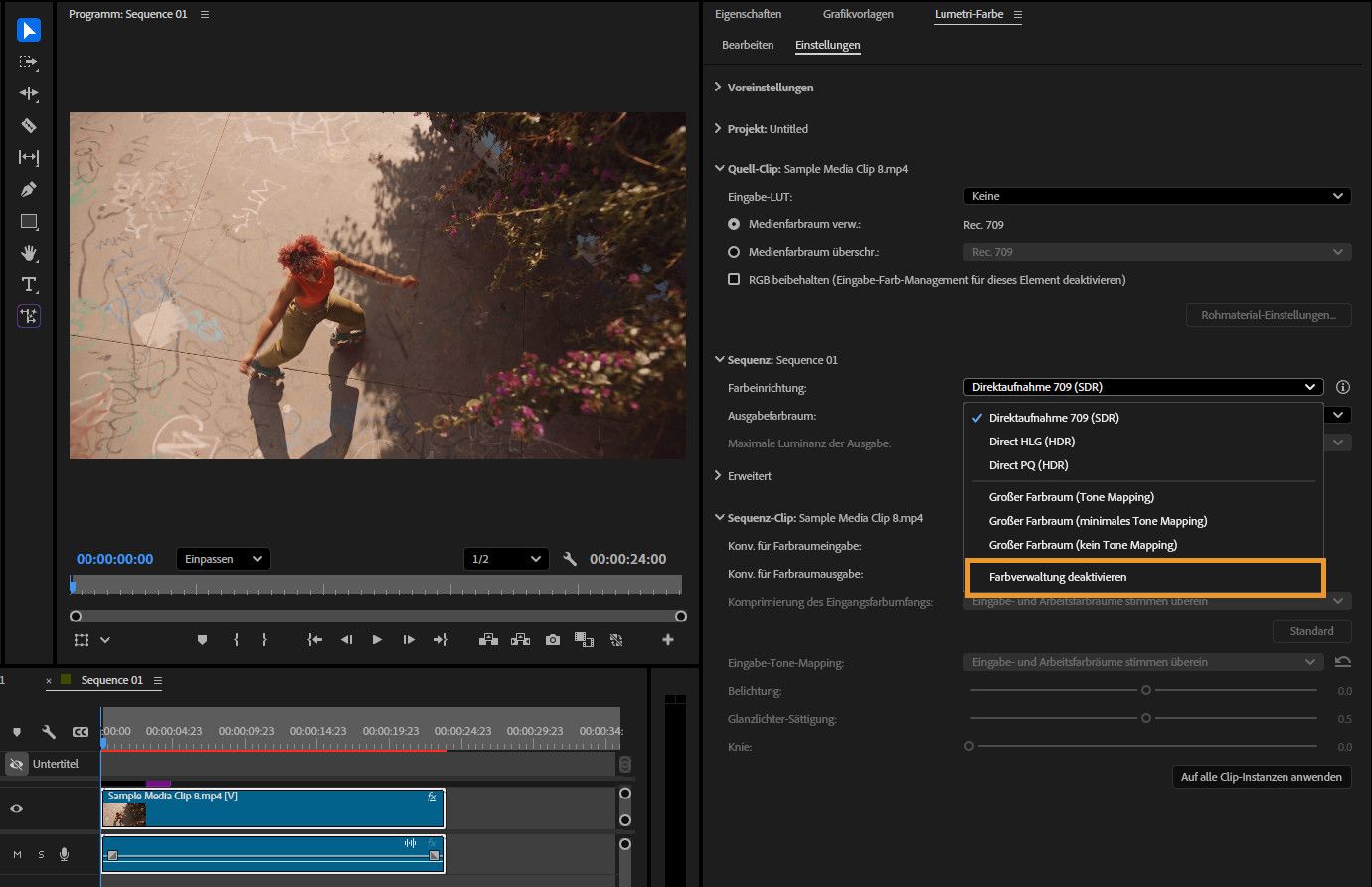This screenshot has height=887, width=1372.
Task: Switch to the Grafikvorlagen tab
Action: (x=858, y=14)
